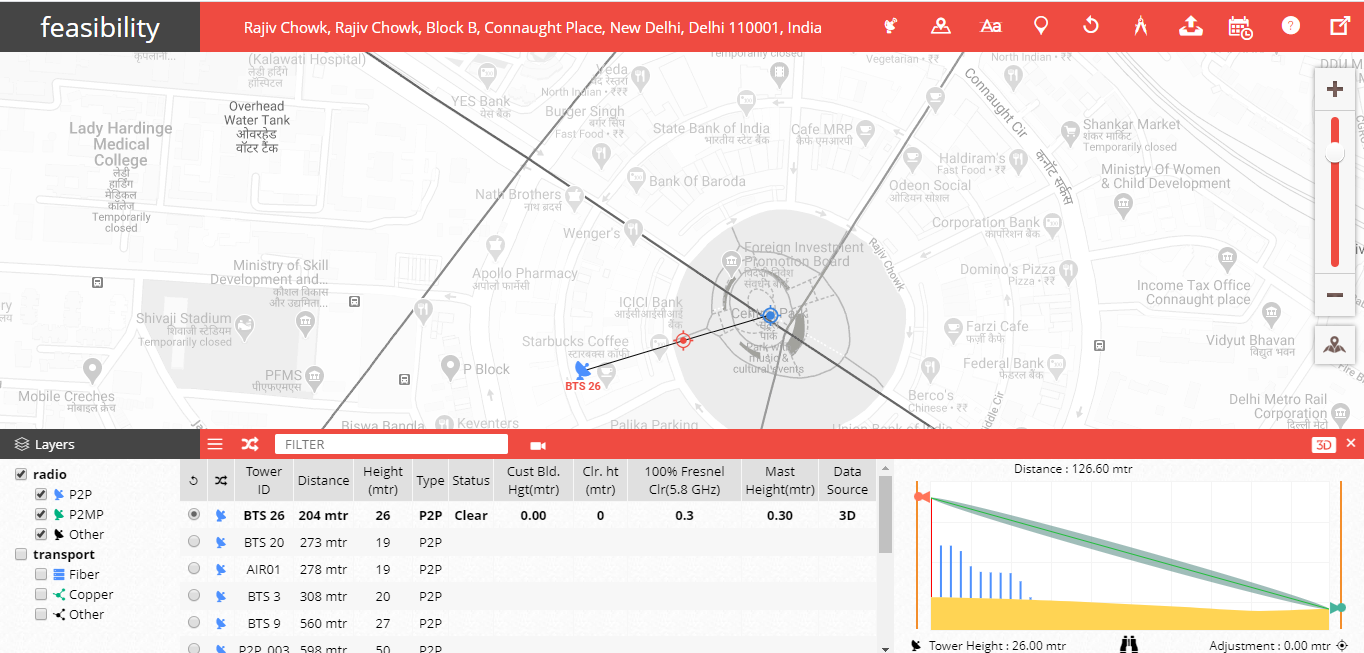Uncheck the P2P layer checkbox

point(41,494)
